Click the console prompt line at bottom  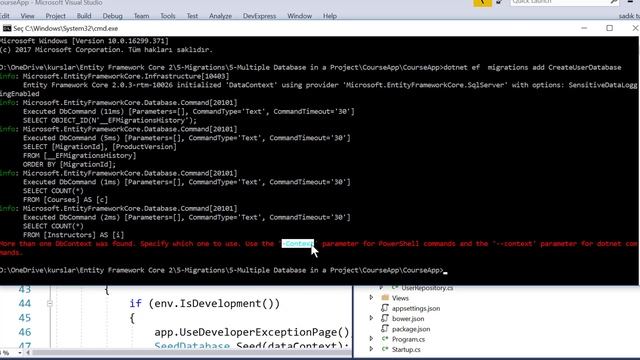224,270
